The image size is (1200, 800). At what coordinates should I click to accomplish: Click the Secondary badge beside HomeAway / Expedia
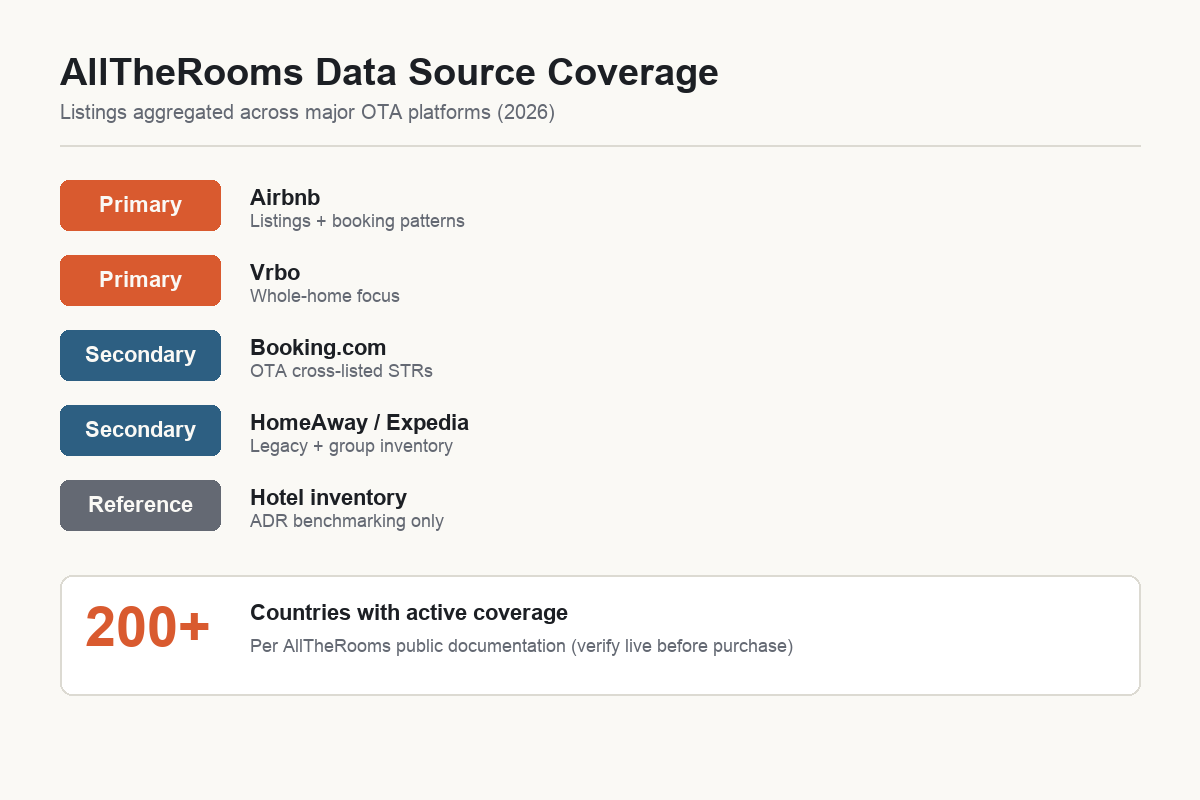tap(140, 430)
